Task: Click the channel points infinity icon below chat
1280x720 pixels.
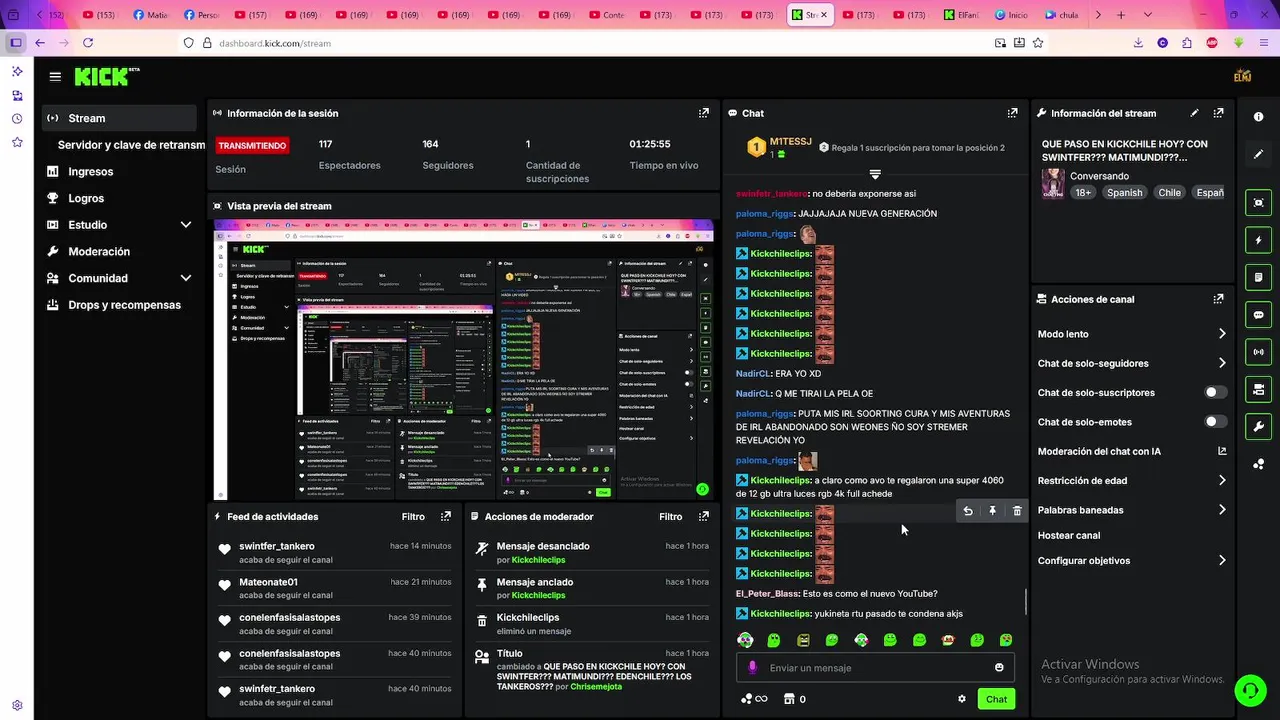Action: [754, 699]
